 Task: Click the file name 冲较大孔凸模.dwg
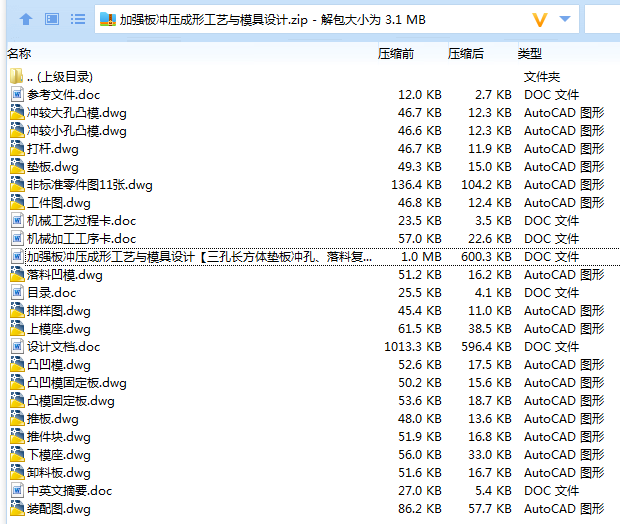point(77,113)
